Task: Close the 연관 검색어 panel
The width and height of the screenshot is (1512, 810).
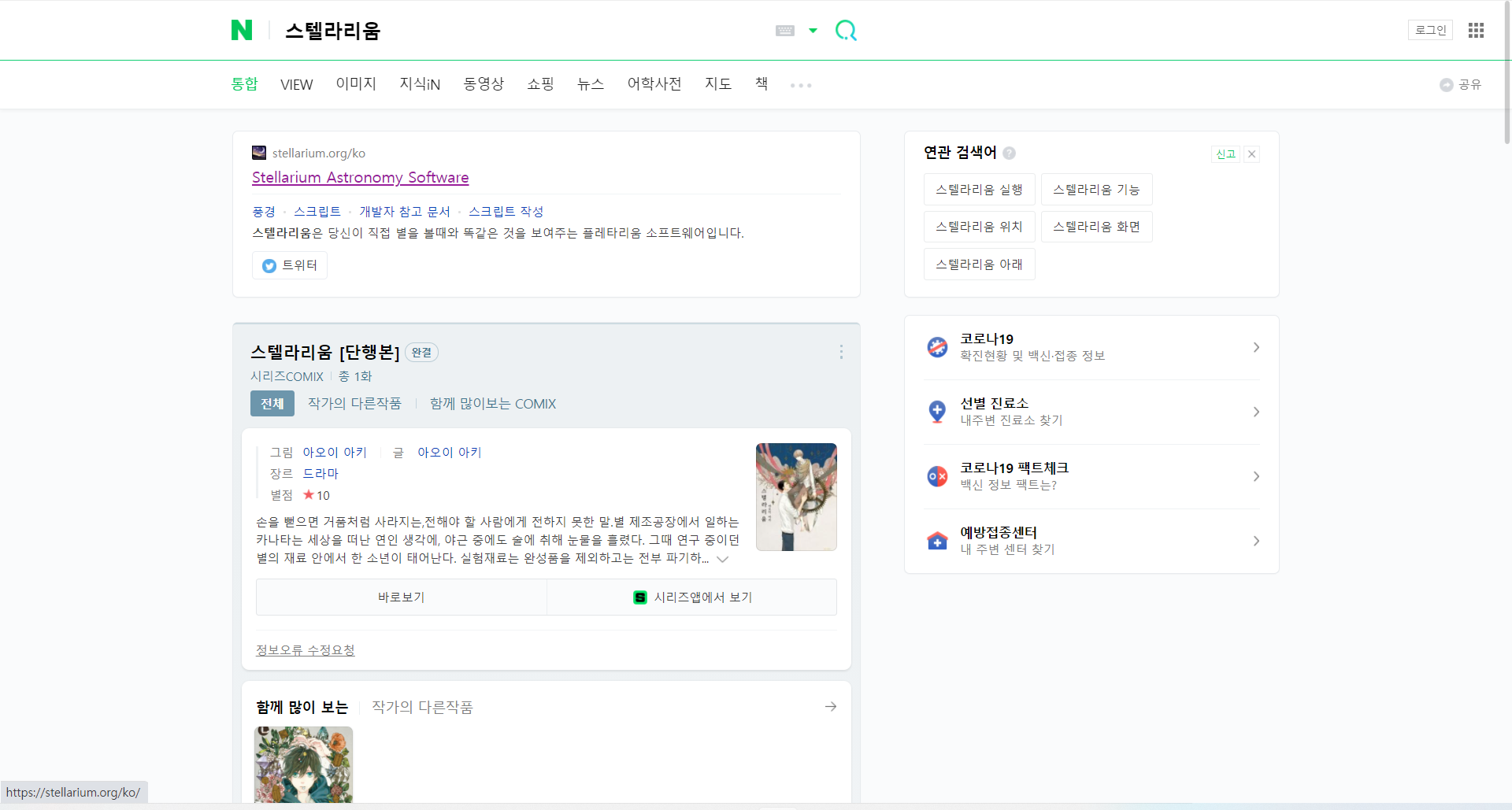Action: tap(1251, 153)
